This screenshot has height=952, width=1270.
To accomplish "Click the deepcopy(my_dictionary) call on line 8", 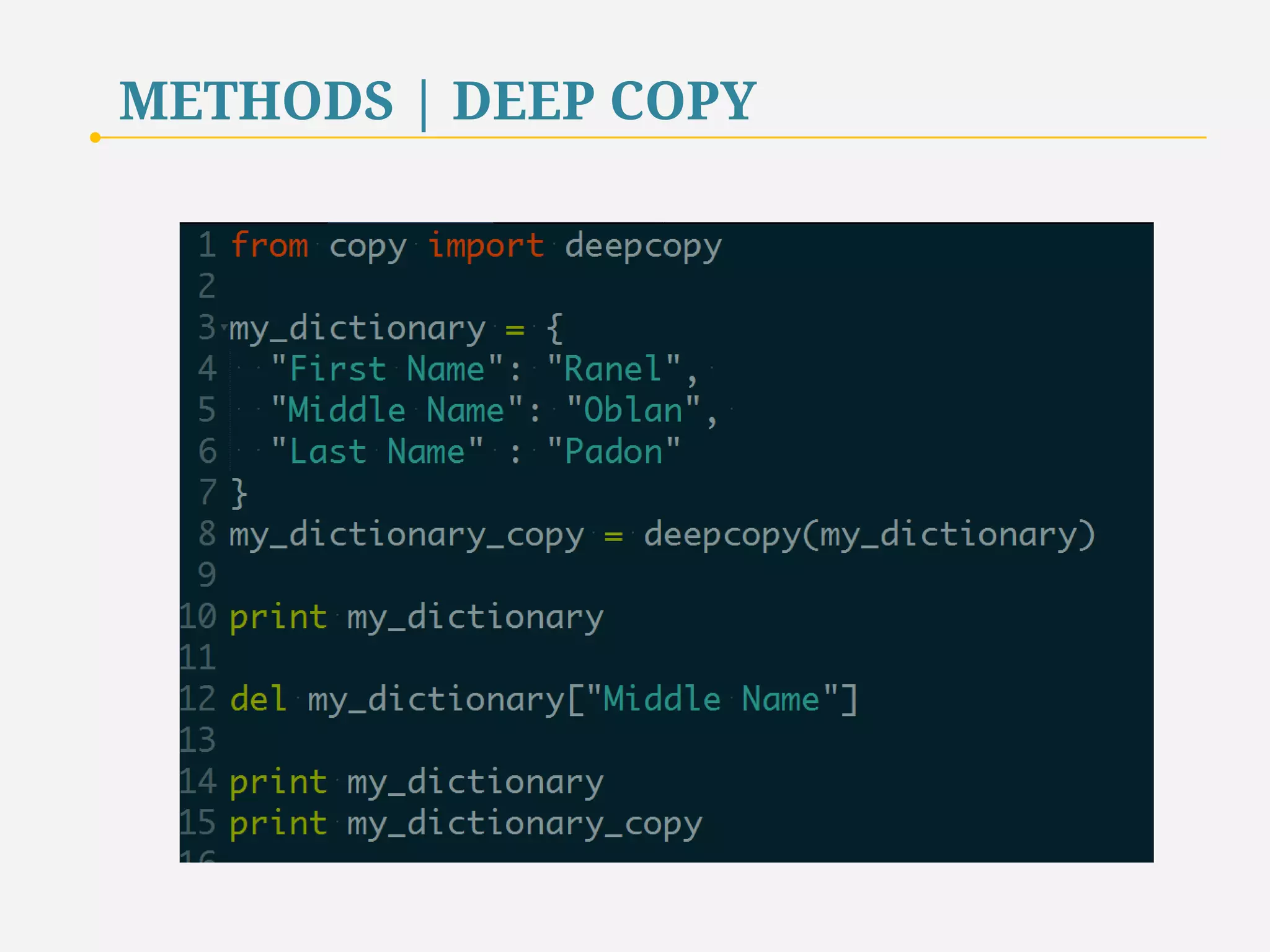I will point(868,535).
